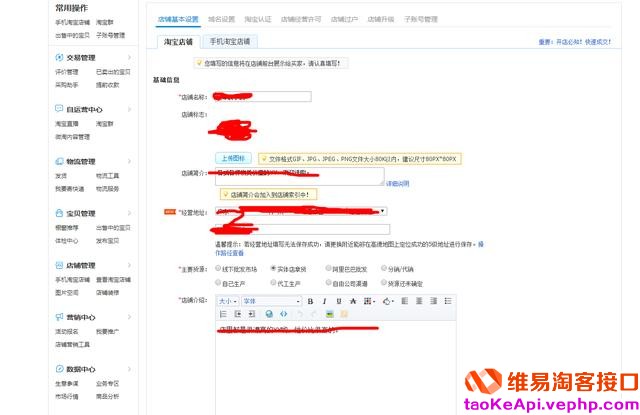This screenshot has width=640, height=415.
Task: Click the 上传图标 upload button
Action: (x=233, y=158)
